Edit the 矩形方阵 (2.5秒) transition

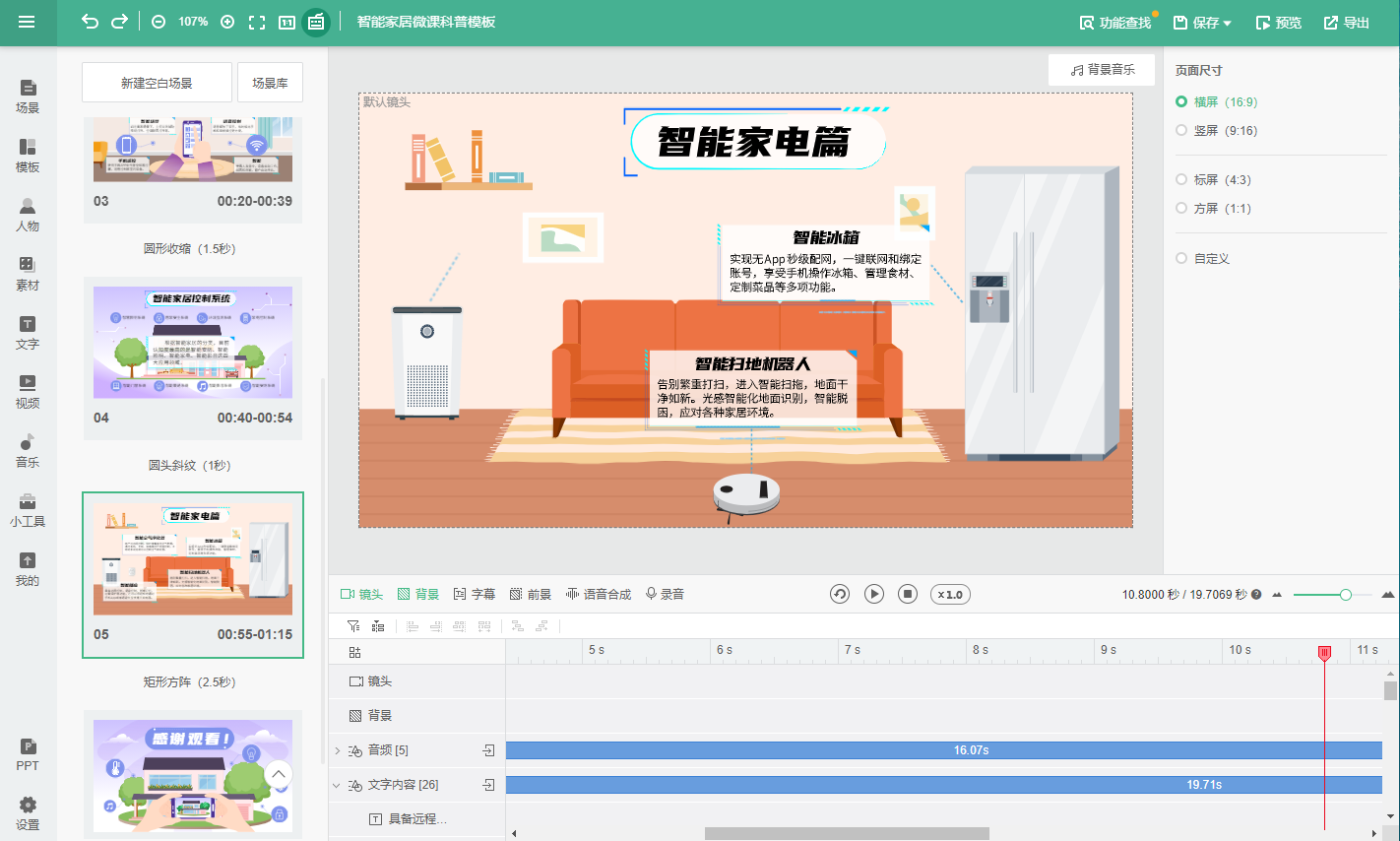click(190, 681)
